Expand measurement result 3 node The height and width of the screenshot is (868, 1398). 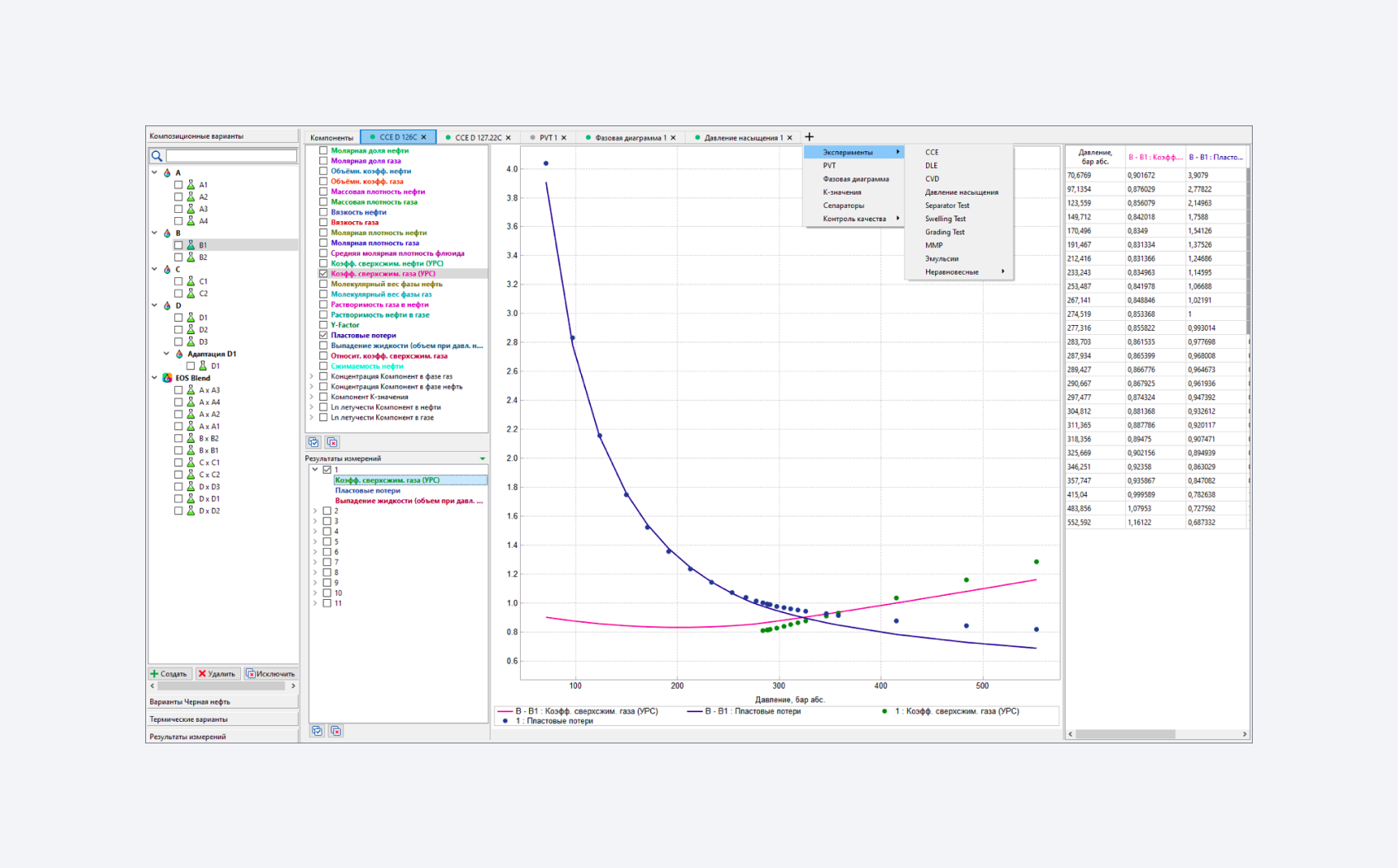315,521
